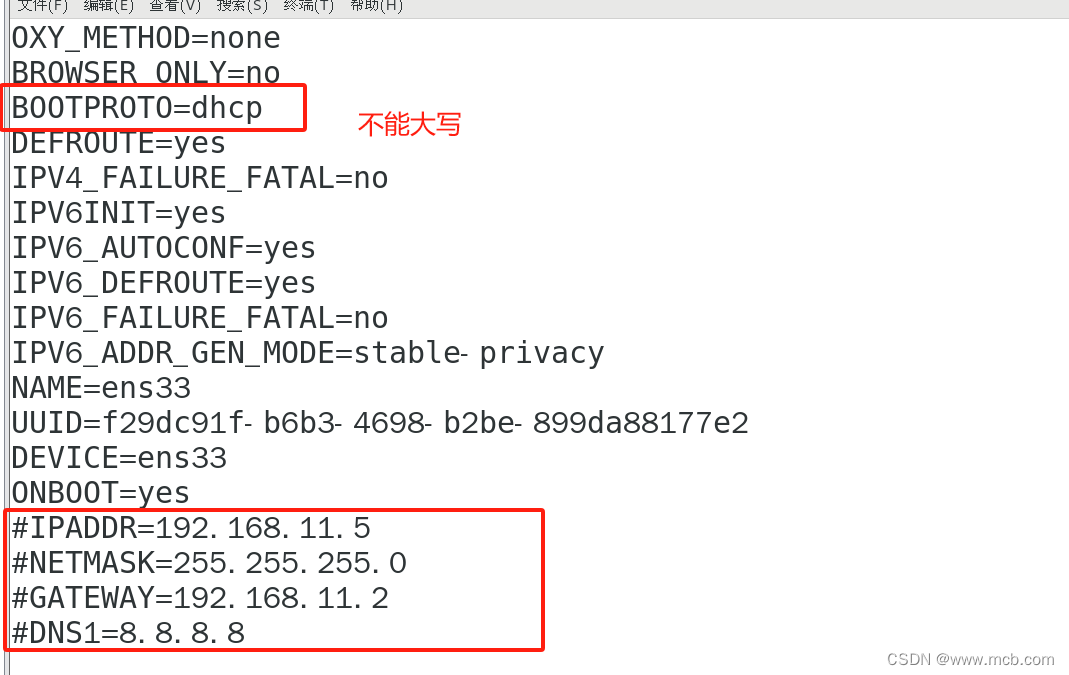
Task: Open the 帮助(H) help menu
Action: 376,7
